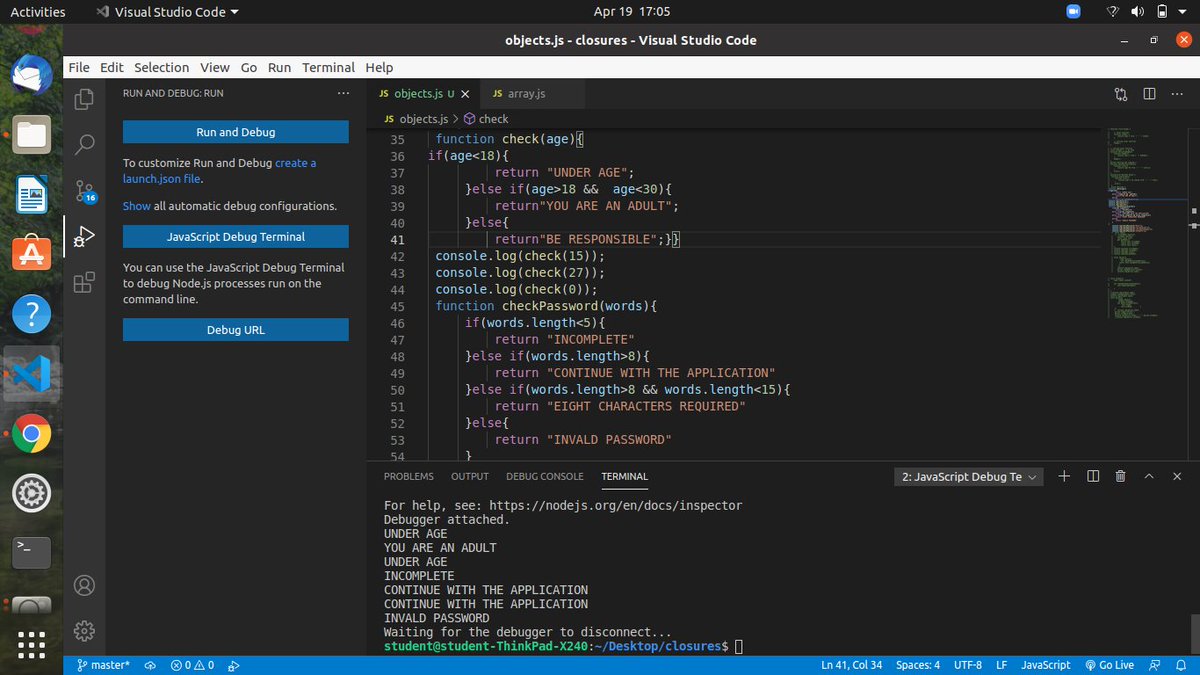This screenshot has height=675, width=1200.
Task: Open Help question mark icon in dock
Action: (31, 313)
